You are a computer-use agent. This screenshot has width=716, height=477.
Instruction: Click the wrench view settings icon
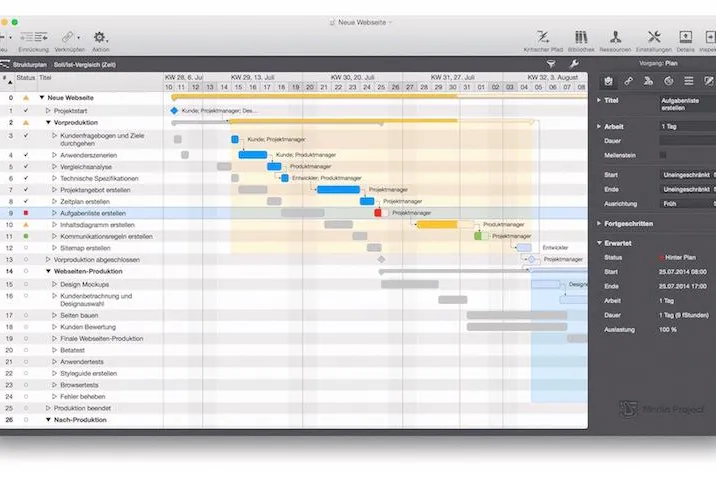(574, 64)
